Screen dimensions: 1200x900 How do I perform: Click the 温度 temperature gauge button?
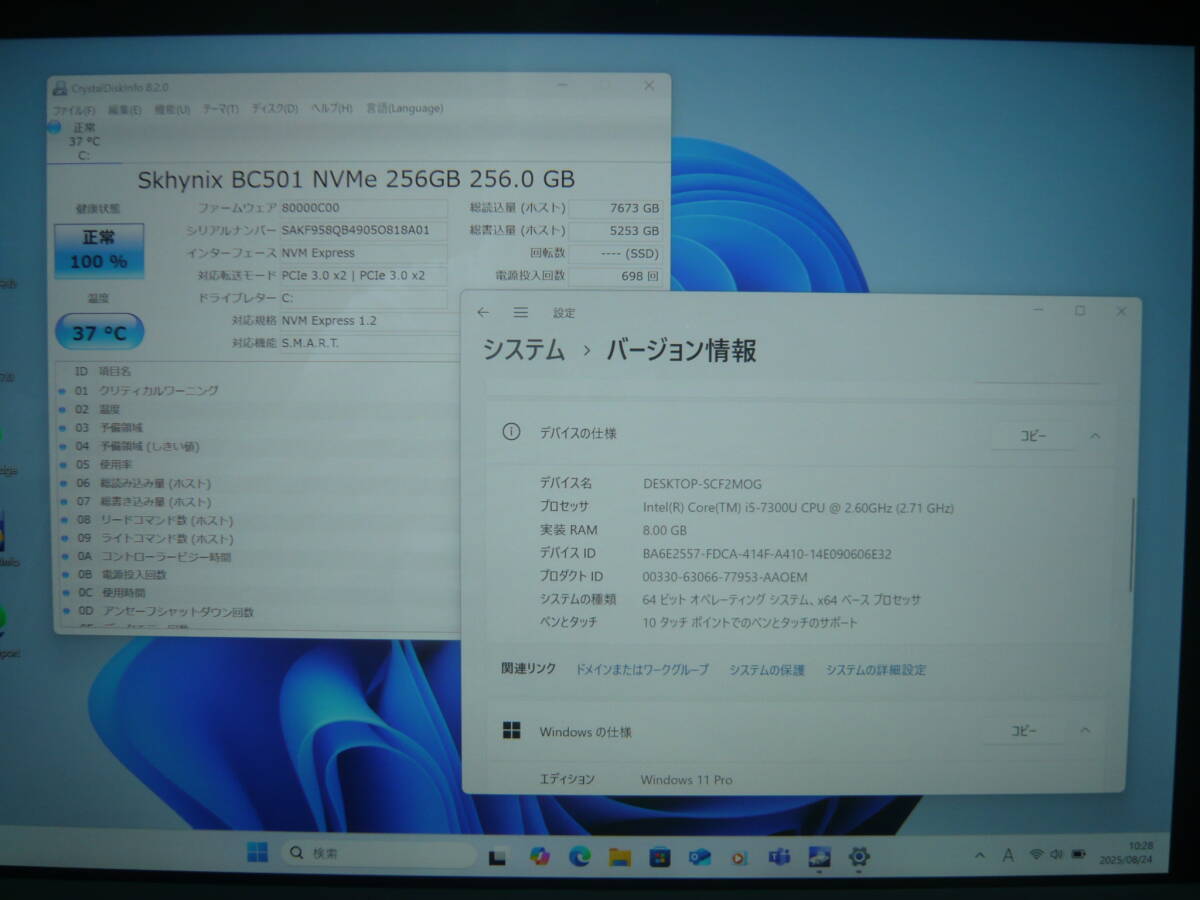point(99,332)
